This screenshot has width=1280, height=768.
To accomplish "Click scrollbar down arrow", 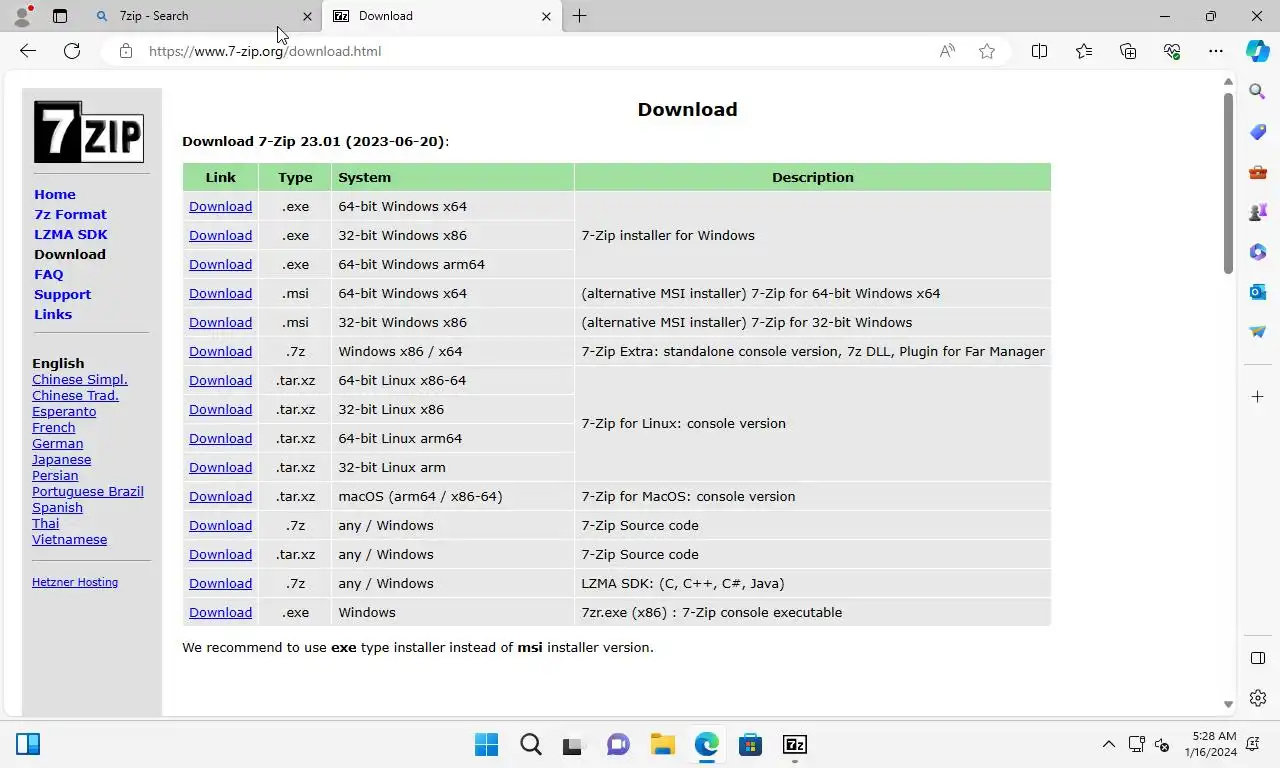I will coord(1228,705).
